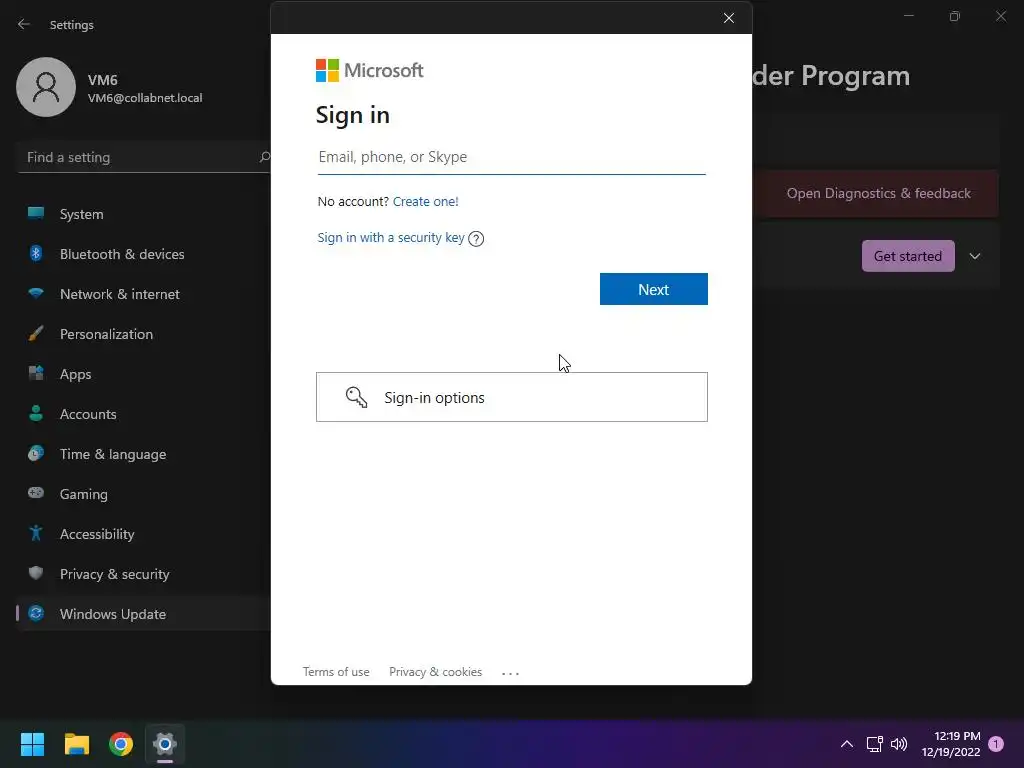Launch Google Chrome from the taskbar
1024x768 pixels.
tap(121, 744)
